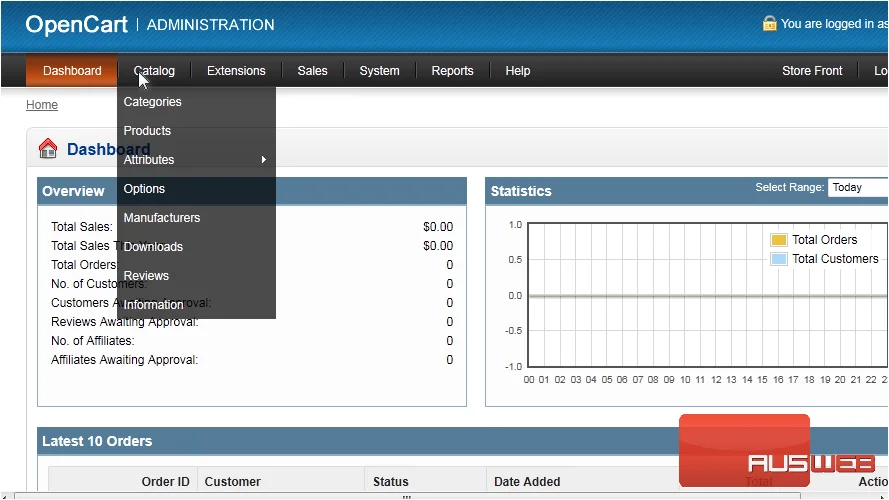Viewport: 889px width, 500px height.
Task: Open the Sales menu
Action: click(312, 71)
